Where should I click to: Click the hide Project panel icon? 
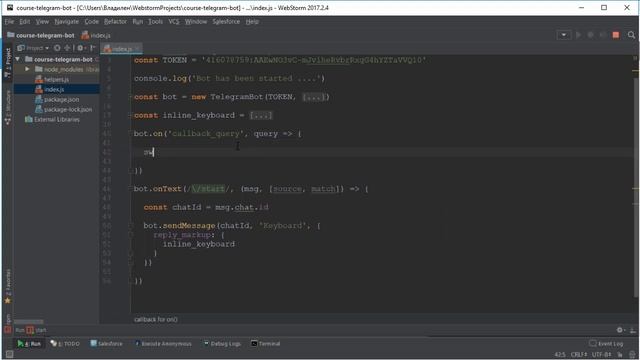pos(93,48)
